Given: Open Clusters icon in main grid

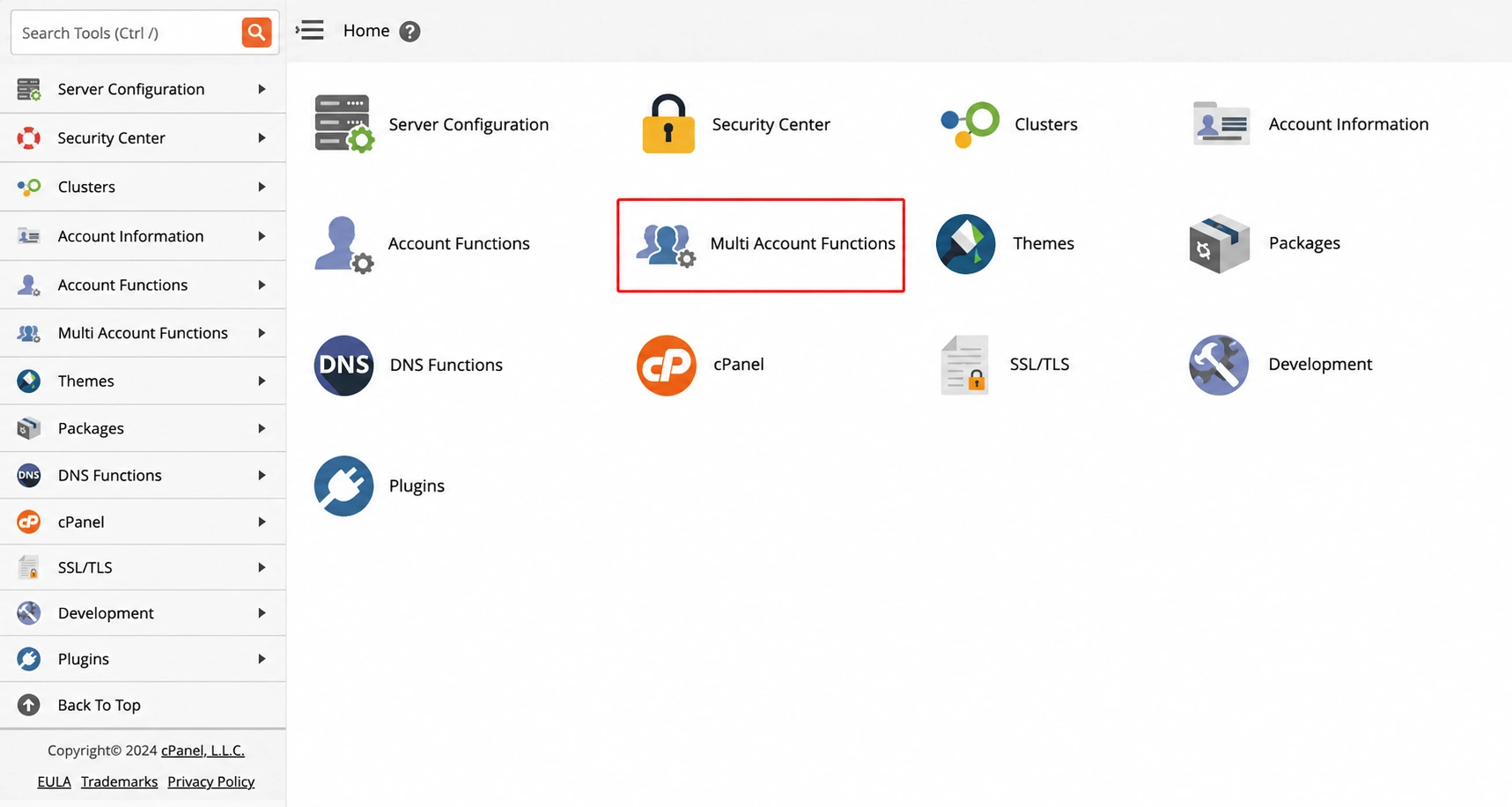Looking at the screenshot, I should click(970, 124).
